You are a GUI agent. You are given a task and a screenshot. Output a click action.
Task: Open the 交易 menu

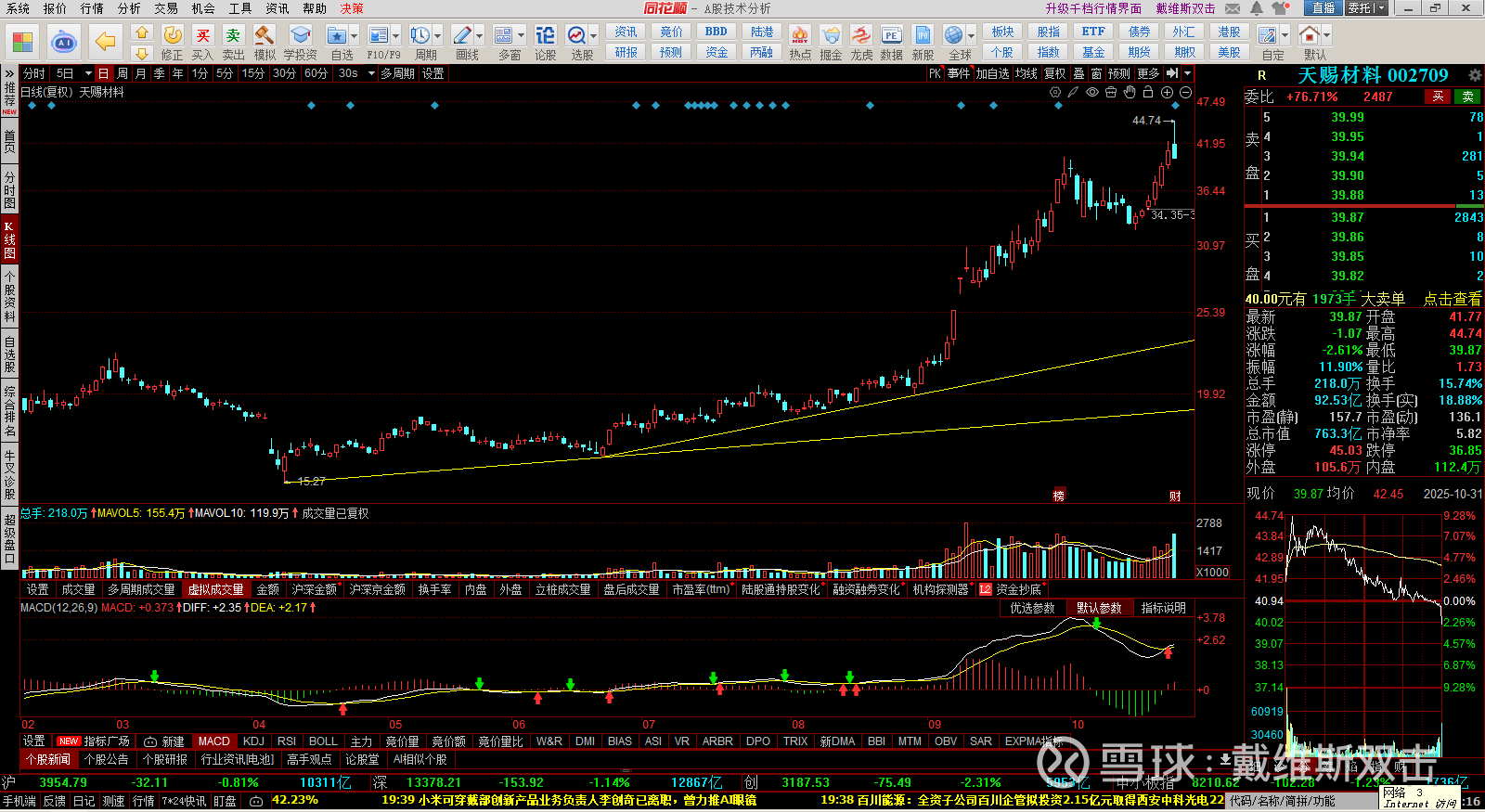tap(166, 8)
